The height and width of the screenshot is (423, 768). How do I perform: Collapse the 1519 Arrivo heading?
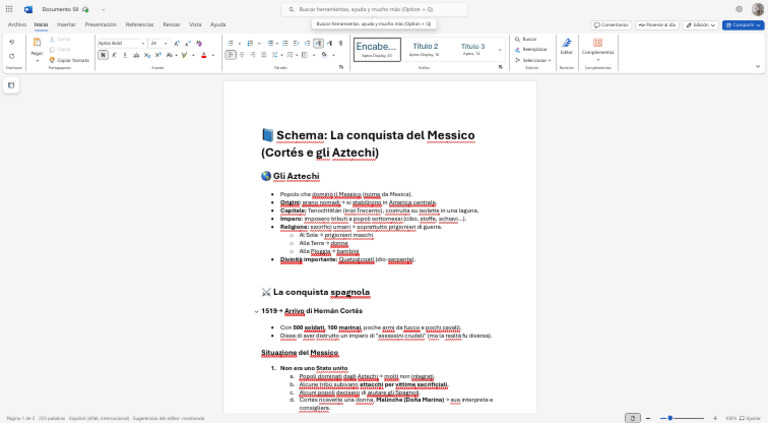256,311
